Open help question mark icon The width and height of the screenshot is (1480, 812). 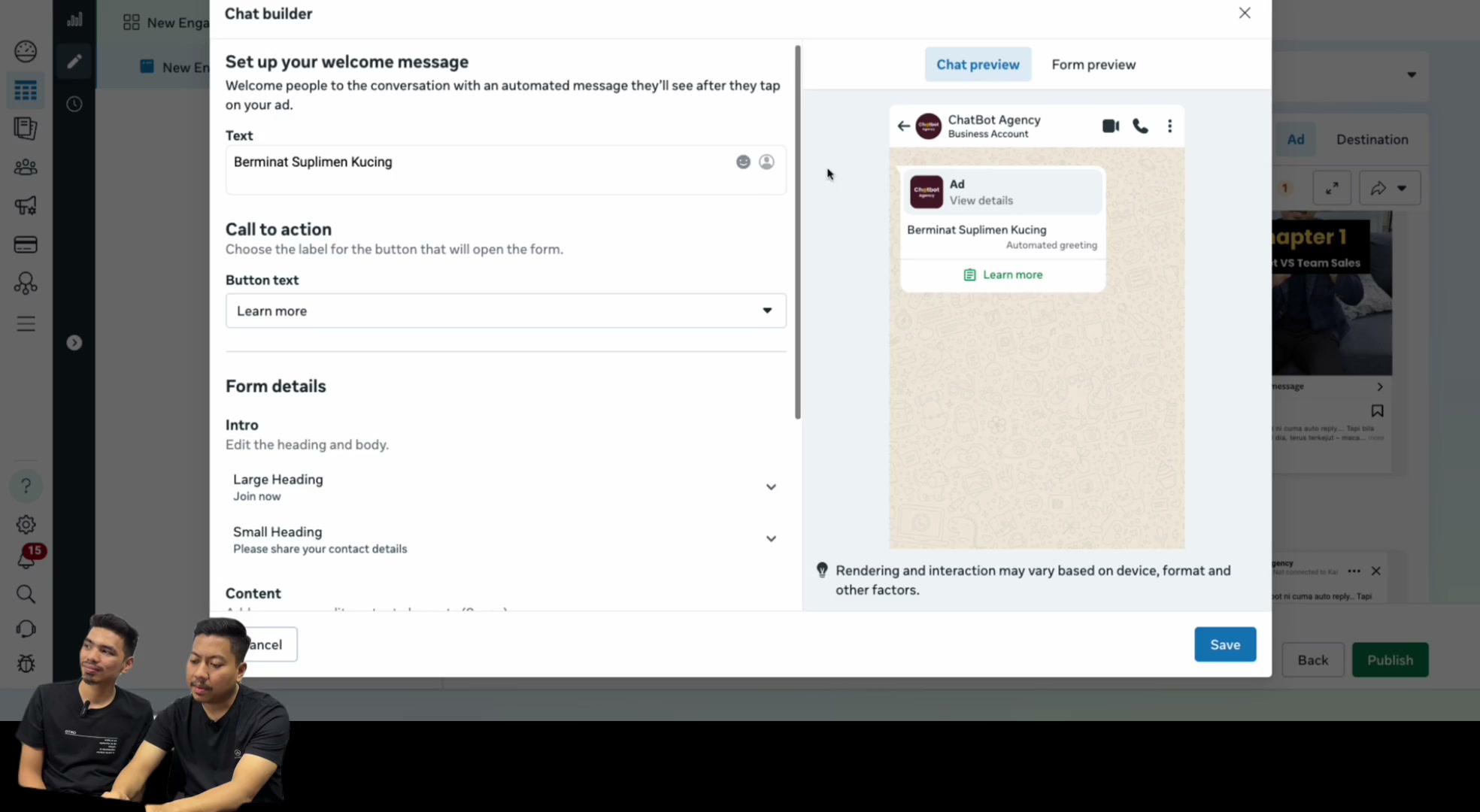pos(26,486)
